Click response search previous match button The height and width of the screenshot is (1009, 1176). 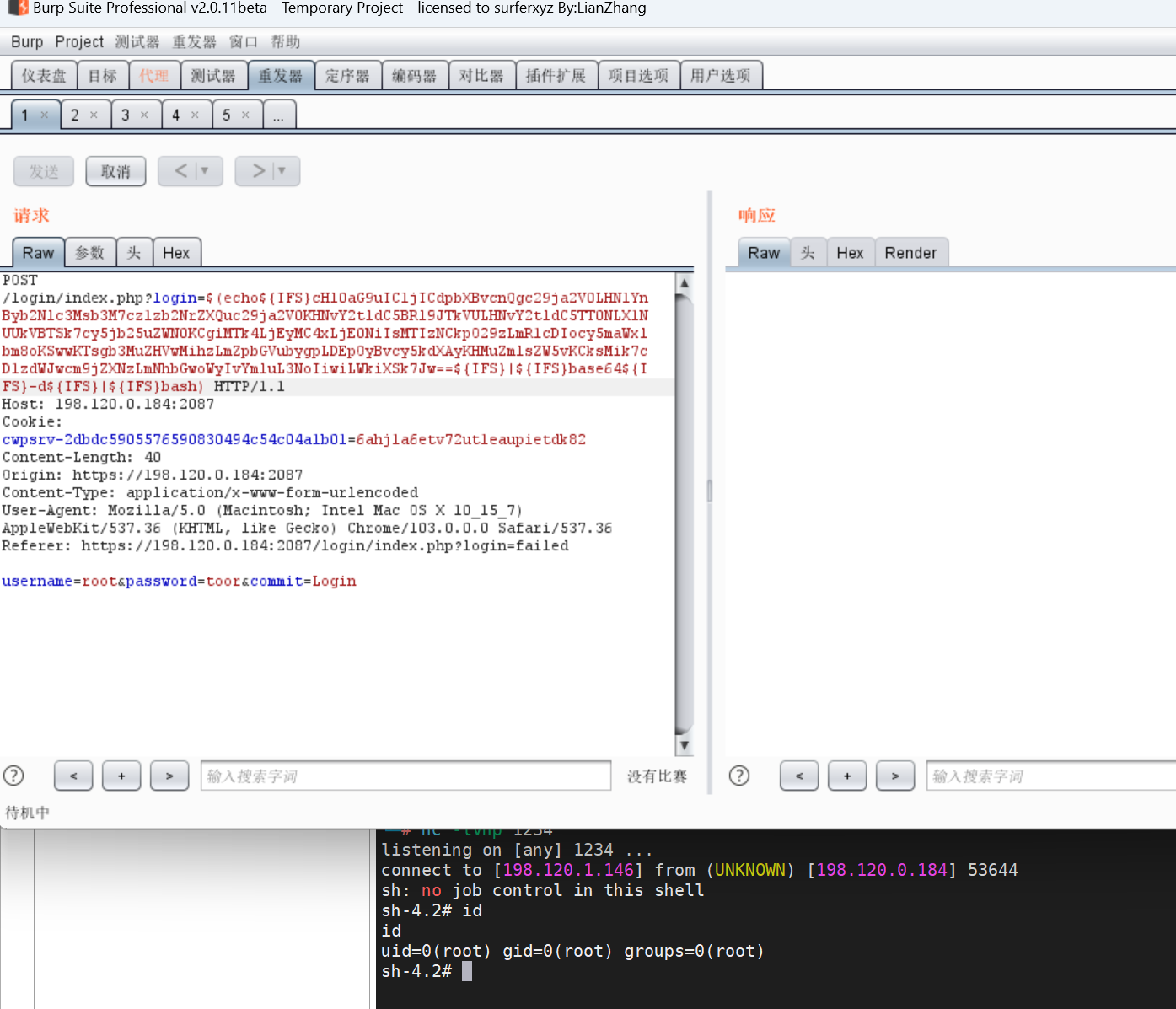coord(799,776)
